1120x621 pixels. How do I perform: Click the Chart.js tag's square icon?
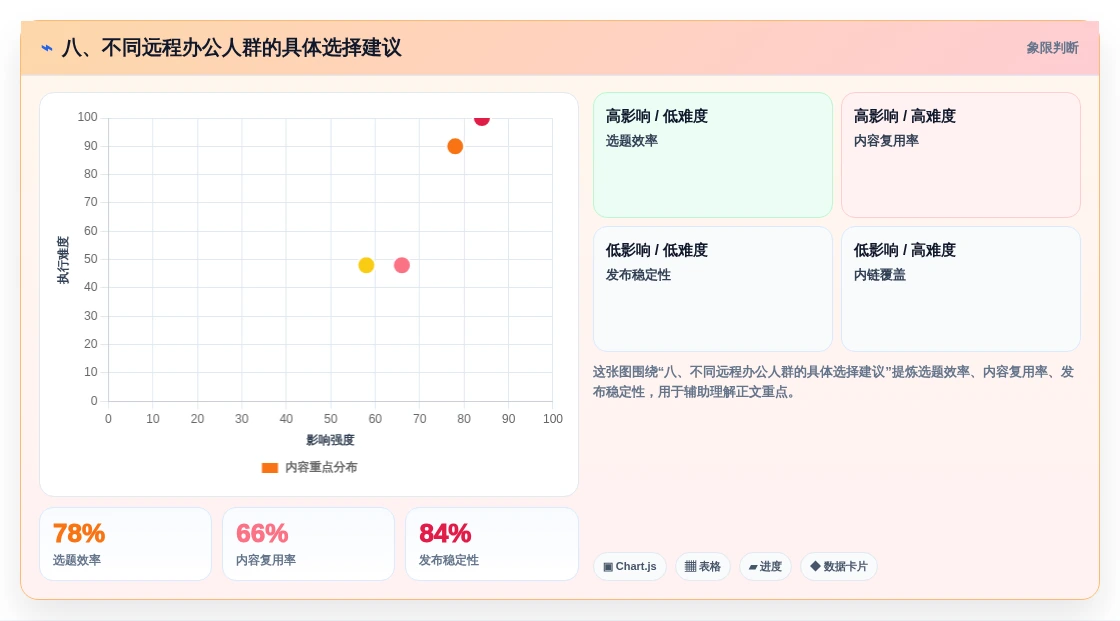(x=608, y=567)
